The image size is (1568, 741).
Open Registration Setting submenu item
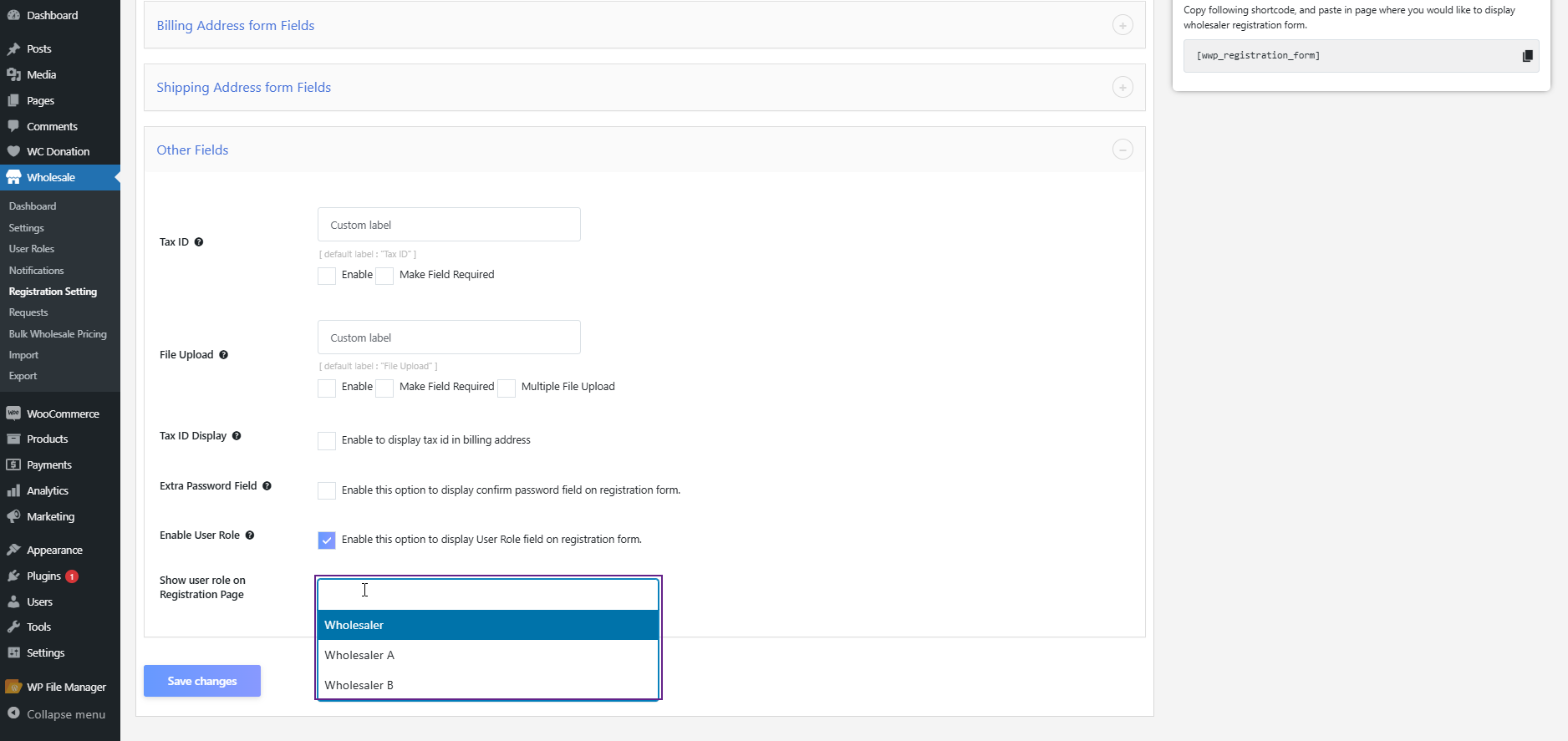click(x=53, y=292)
